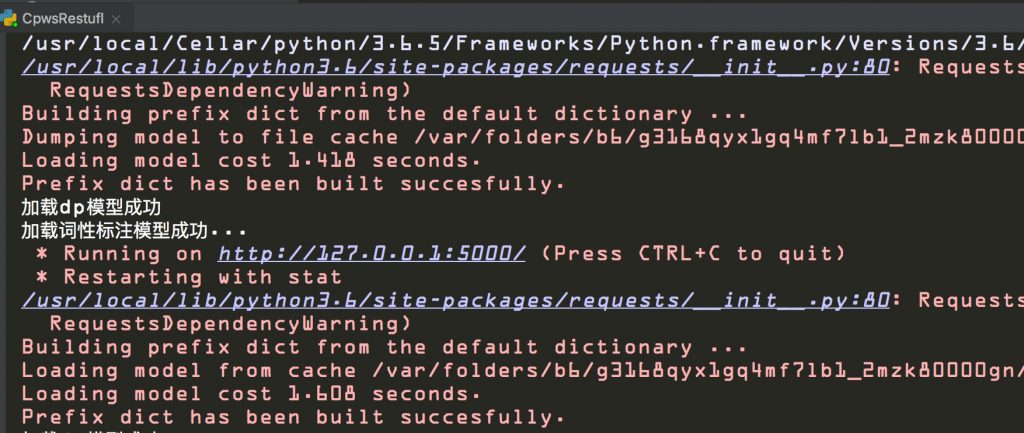Screen dimensions: 1024x433
Task: Click the Python icon on the CpwsRestufl tab
Action: (x=8, y=18)
